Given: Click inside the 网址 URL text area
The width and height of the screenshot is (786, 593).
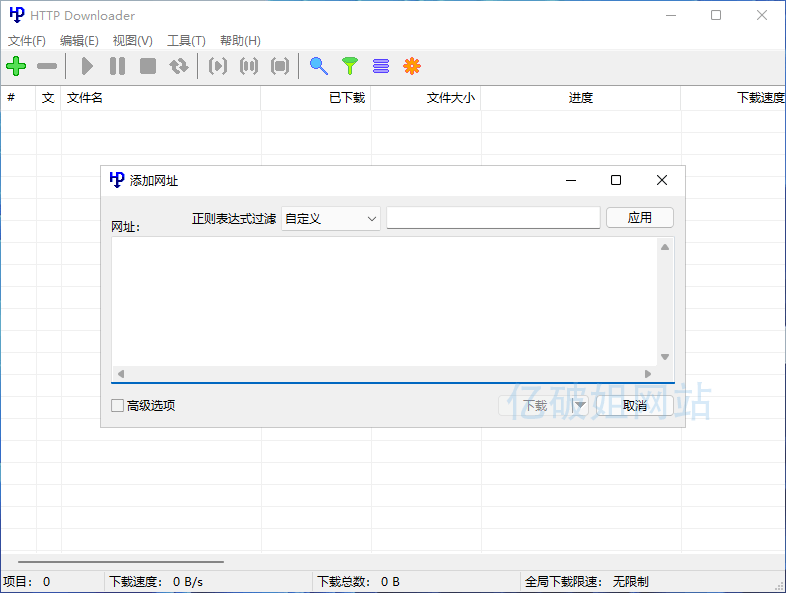Looking at the screenshot, I should tap(384, 302).
